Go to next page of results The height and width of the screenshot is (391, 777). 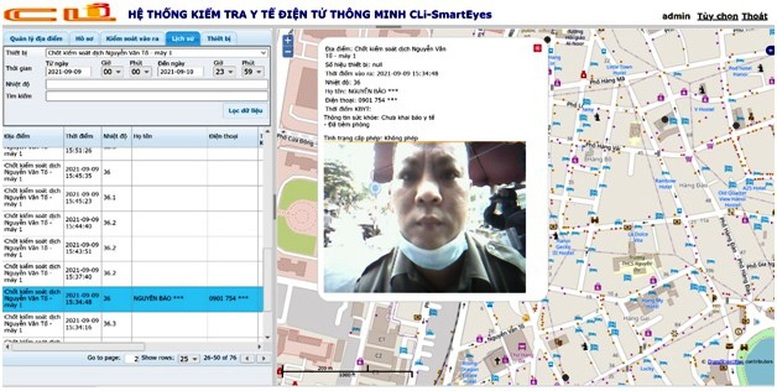click(x=264, y=358)
